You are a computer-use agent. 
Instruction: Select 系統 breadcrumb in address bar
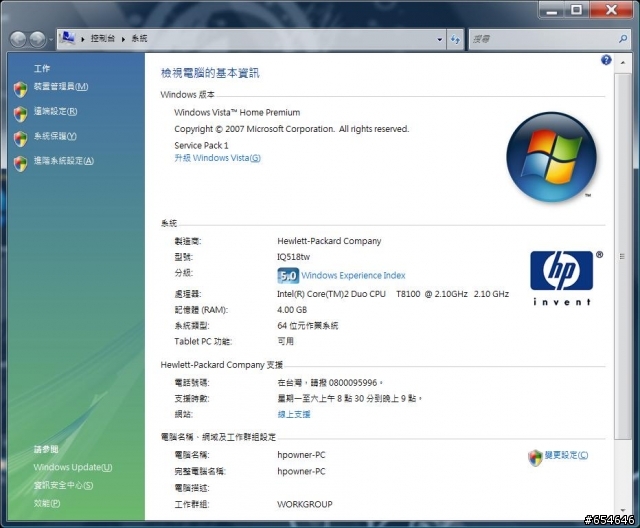[139, 38]
